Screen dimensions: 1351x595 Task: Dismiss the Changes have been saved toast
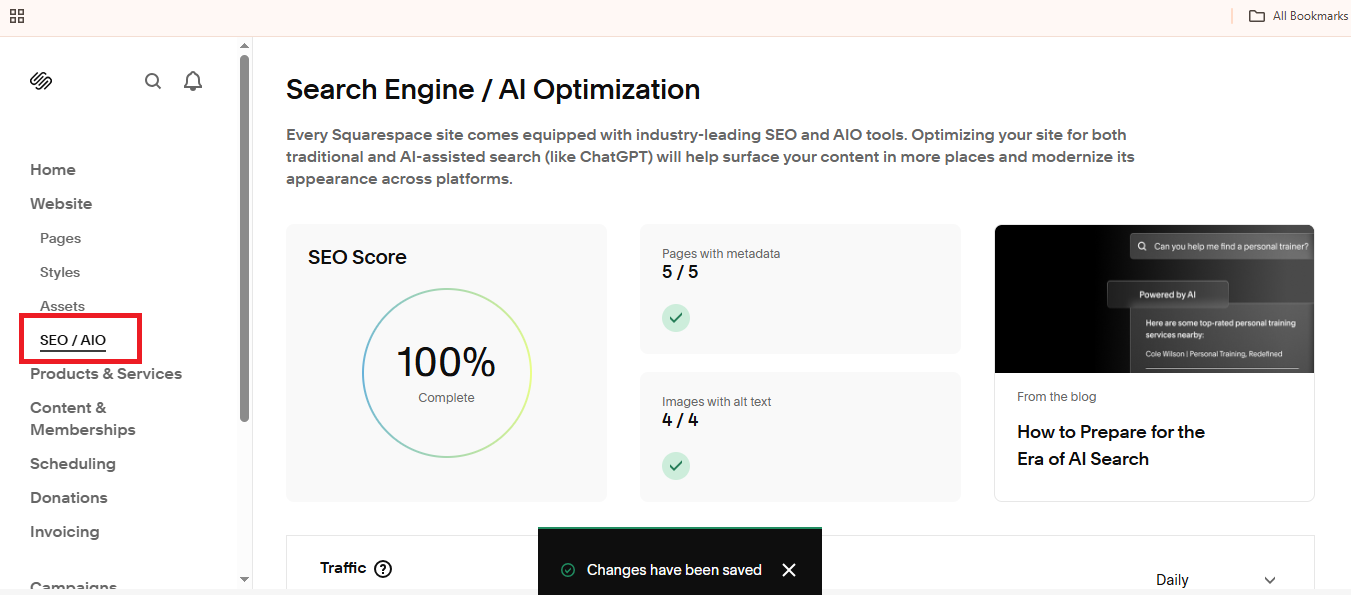point(789,570)
